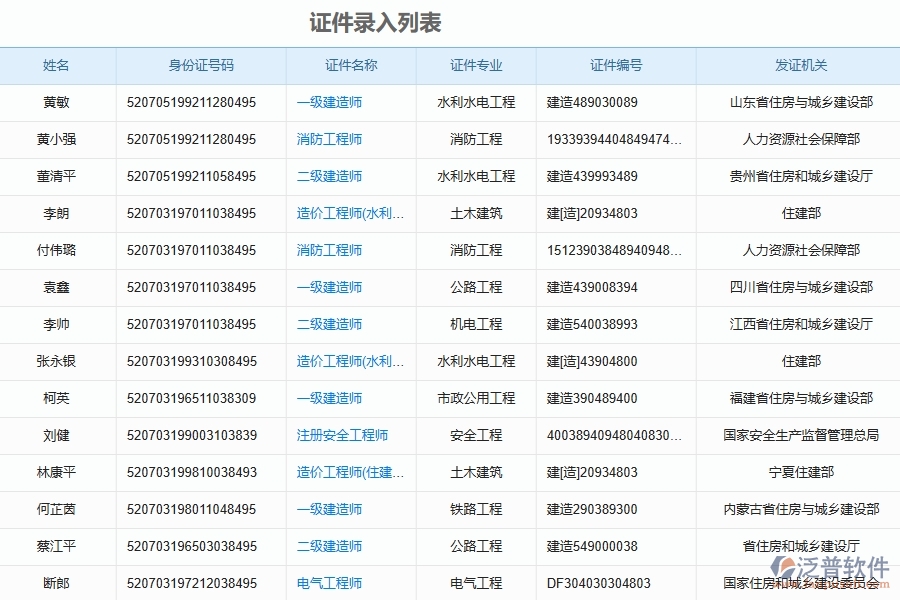Image resolution: width=900 pixels, height=600 pixels.
Task: Open 张永银's 造价工程师(水利) certificate link
Action: tap(350, 361)
